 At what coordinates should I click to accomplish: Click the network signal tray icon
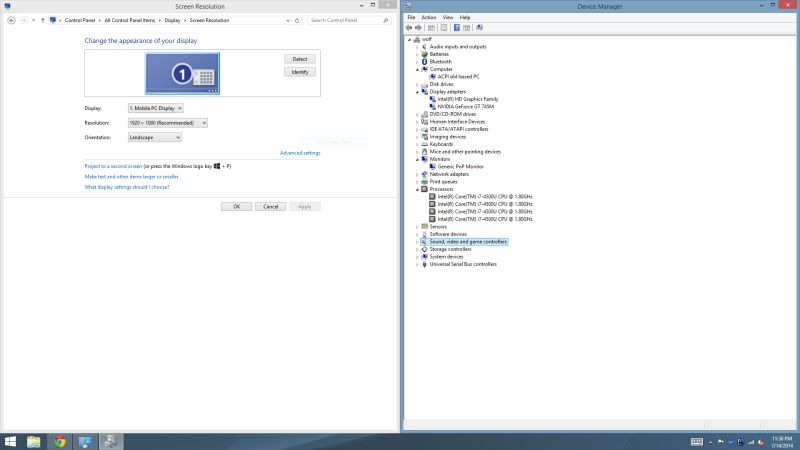[751, 442]
